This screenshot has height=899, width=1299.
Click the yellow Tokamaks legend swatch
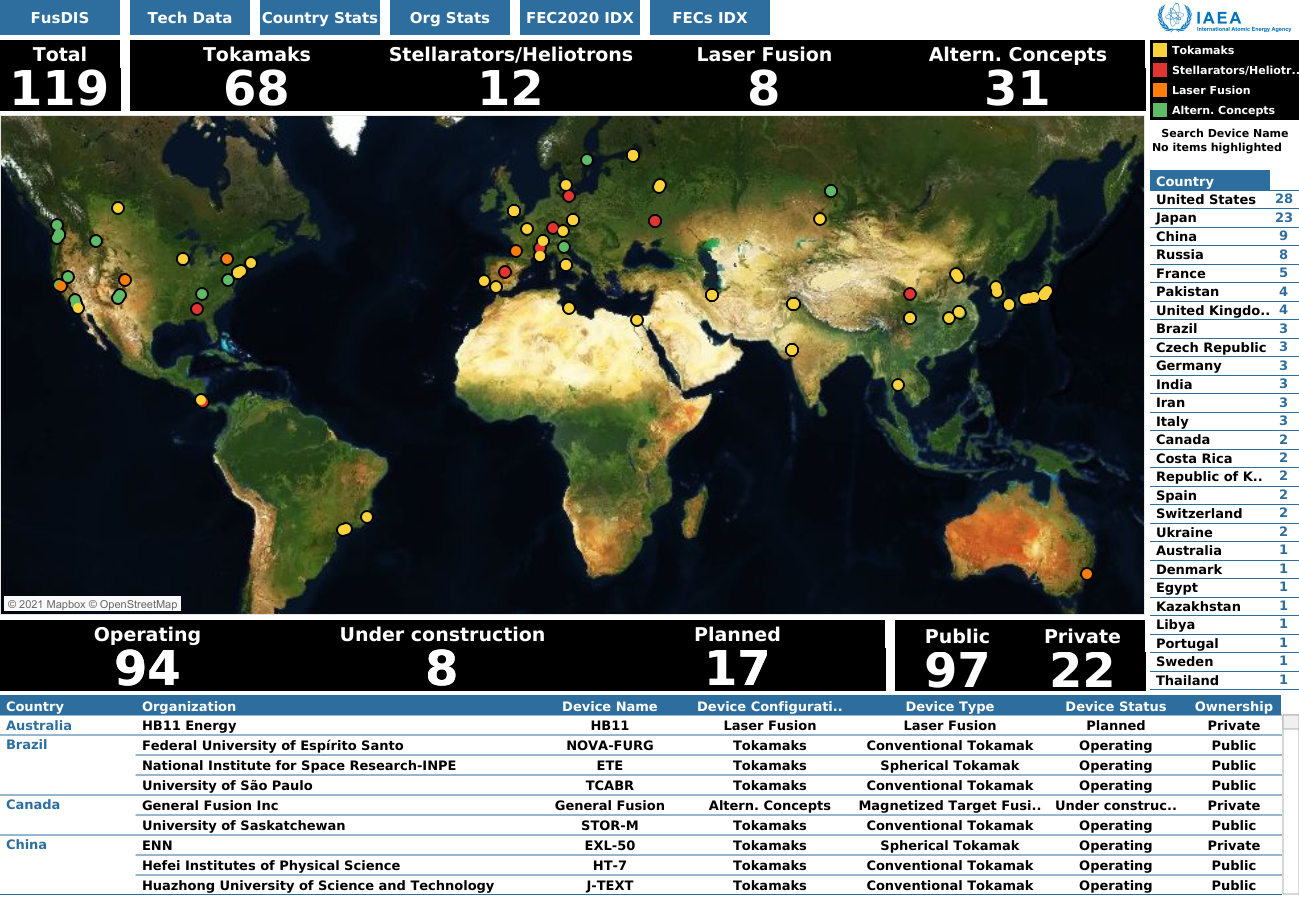click(x=1160, y=50)
